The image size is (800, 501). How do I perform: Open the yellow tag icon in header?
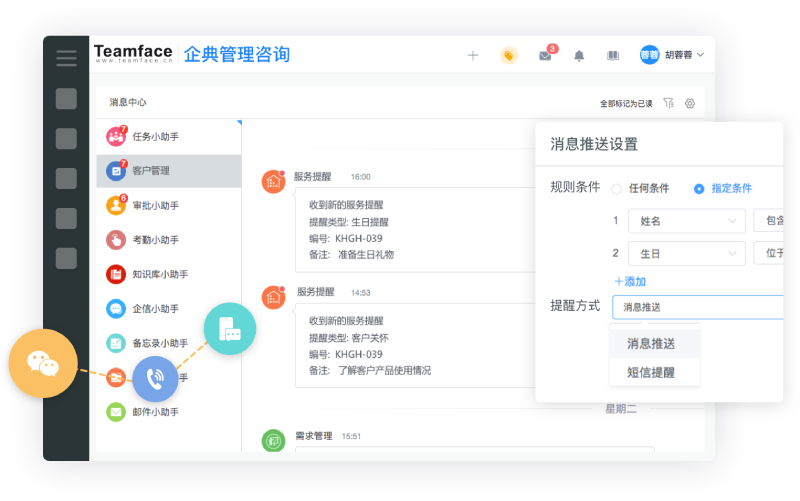(x=509, y=55)
